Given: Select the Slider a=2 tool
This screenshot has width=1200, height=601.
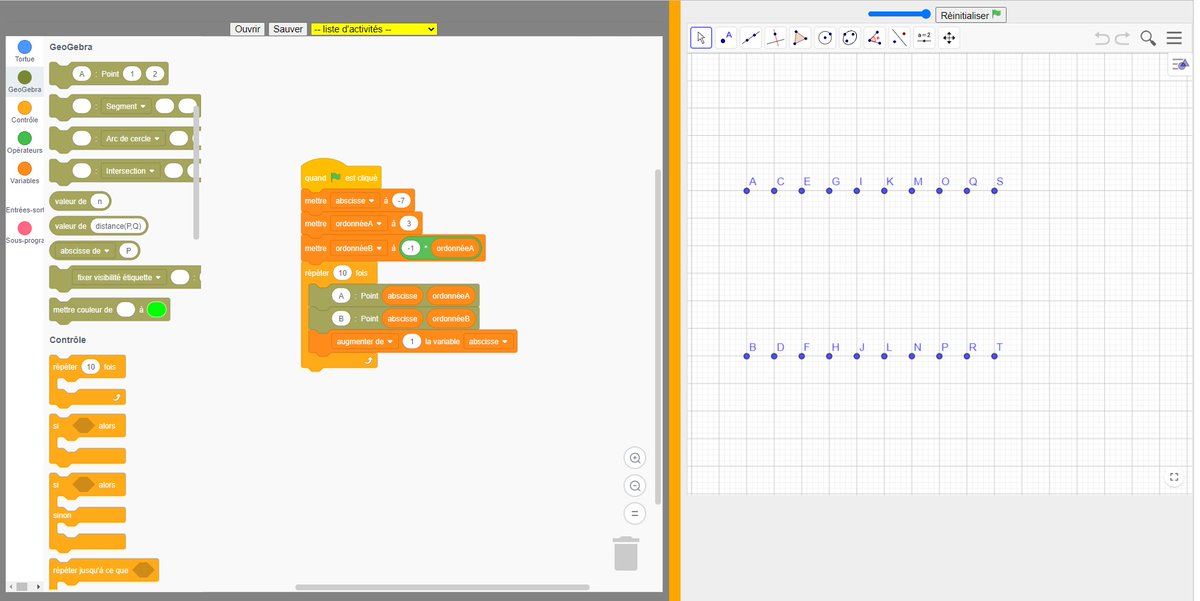Looking at the screenshot, I should coord(924,38).
